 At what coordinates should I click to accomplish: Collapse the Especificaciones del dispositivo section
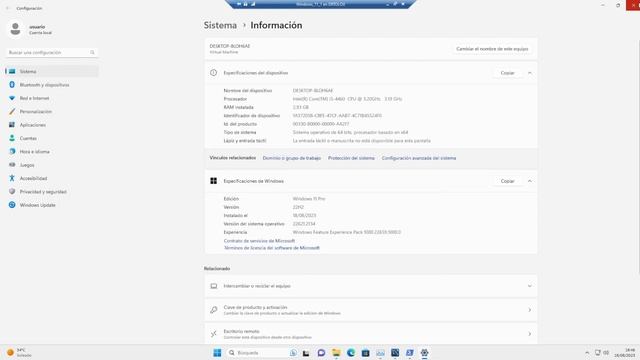pos(529,73)
